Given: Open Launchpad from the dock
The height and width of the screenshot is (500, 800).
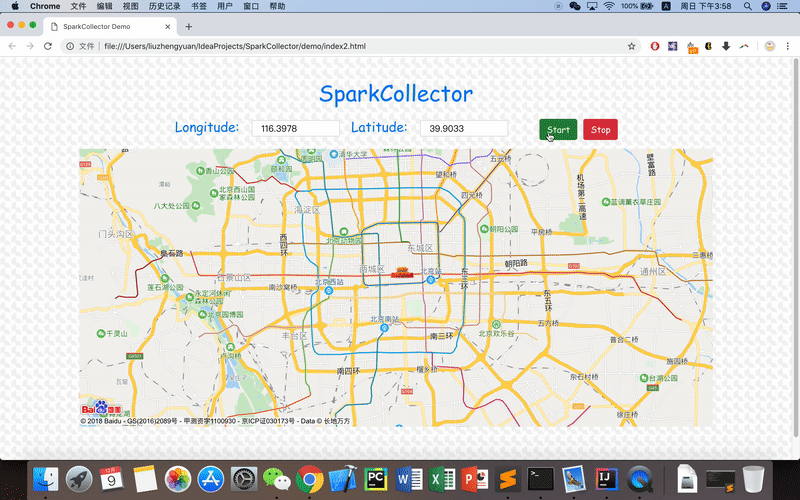Looking at the screenshot, I should pos(79,479).
